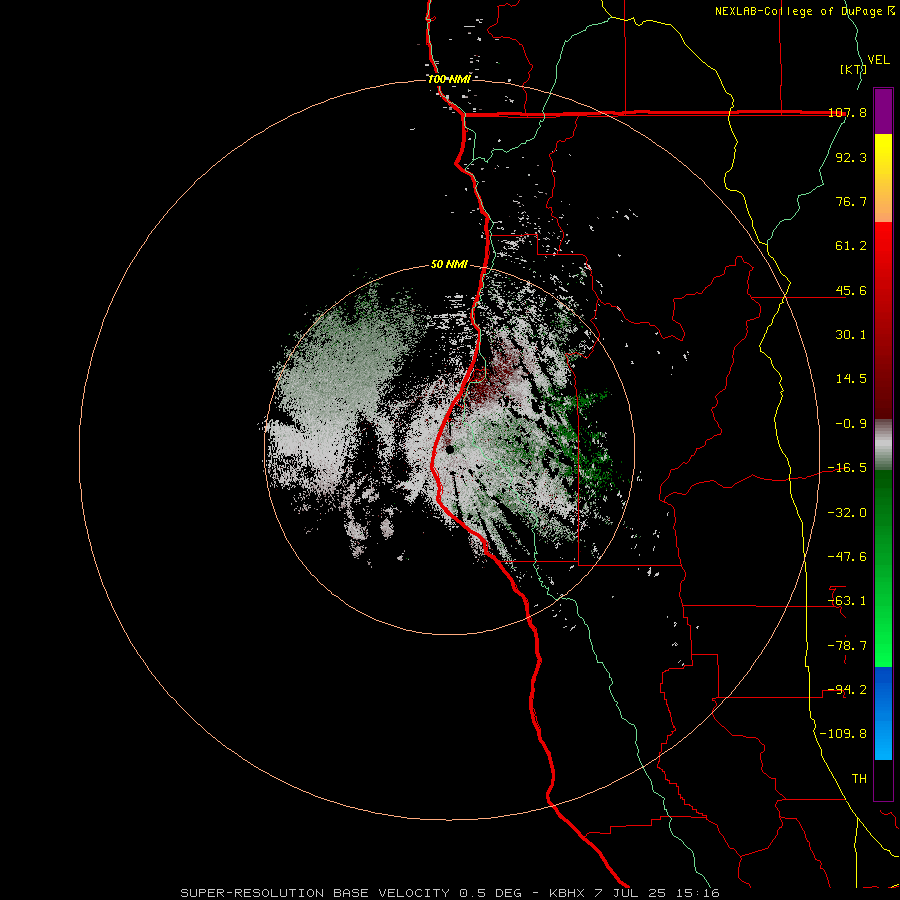Click the 92.3 legend value

click(x=851, y=157)
